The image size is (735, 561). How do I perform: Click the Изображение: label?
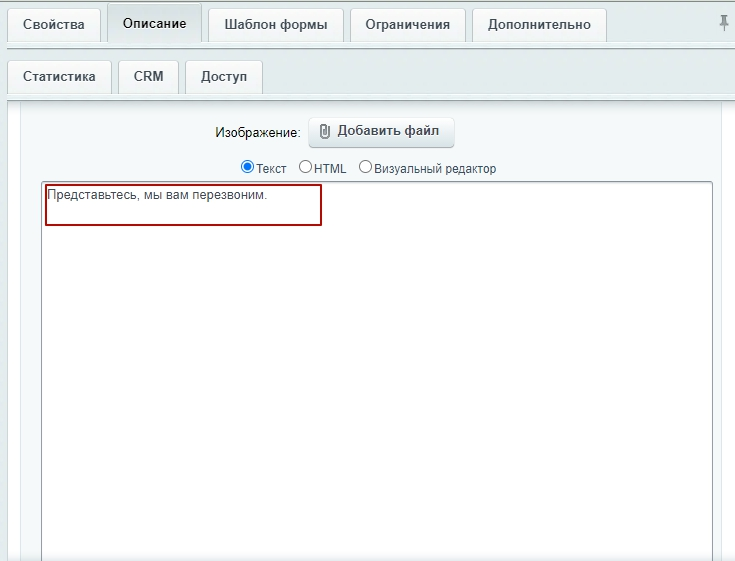[x=258, y=133]
